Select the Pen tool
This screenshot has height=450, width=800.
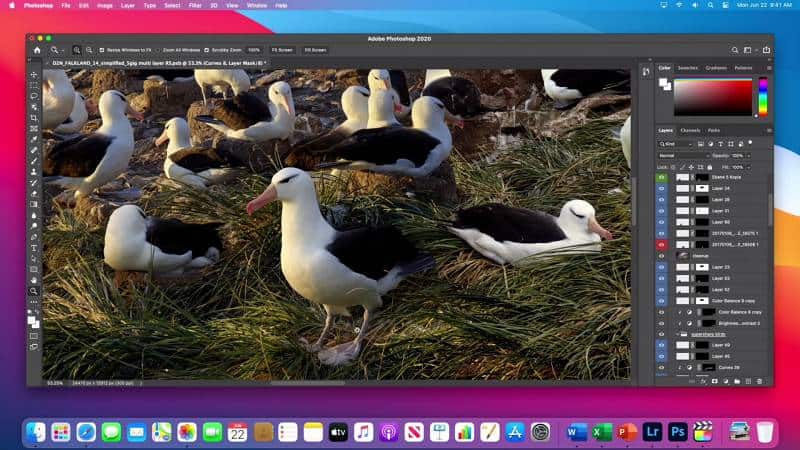click(34, 237)
